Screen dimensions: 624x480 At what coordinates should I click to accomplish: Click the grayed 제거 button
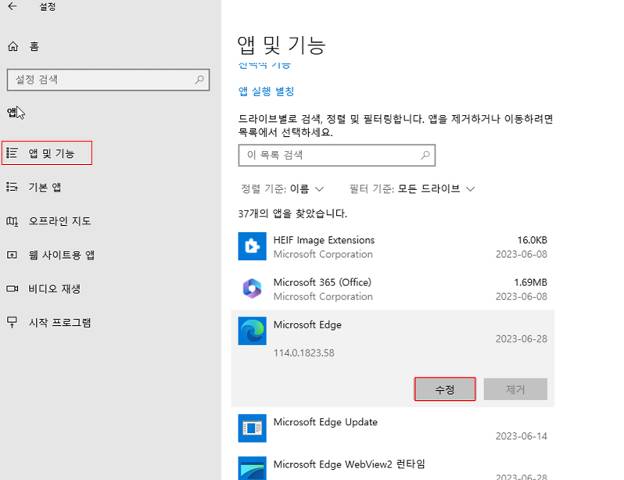(515, 389)
